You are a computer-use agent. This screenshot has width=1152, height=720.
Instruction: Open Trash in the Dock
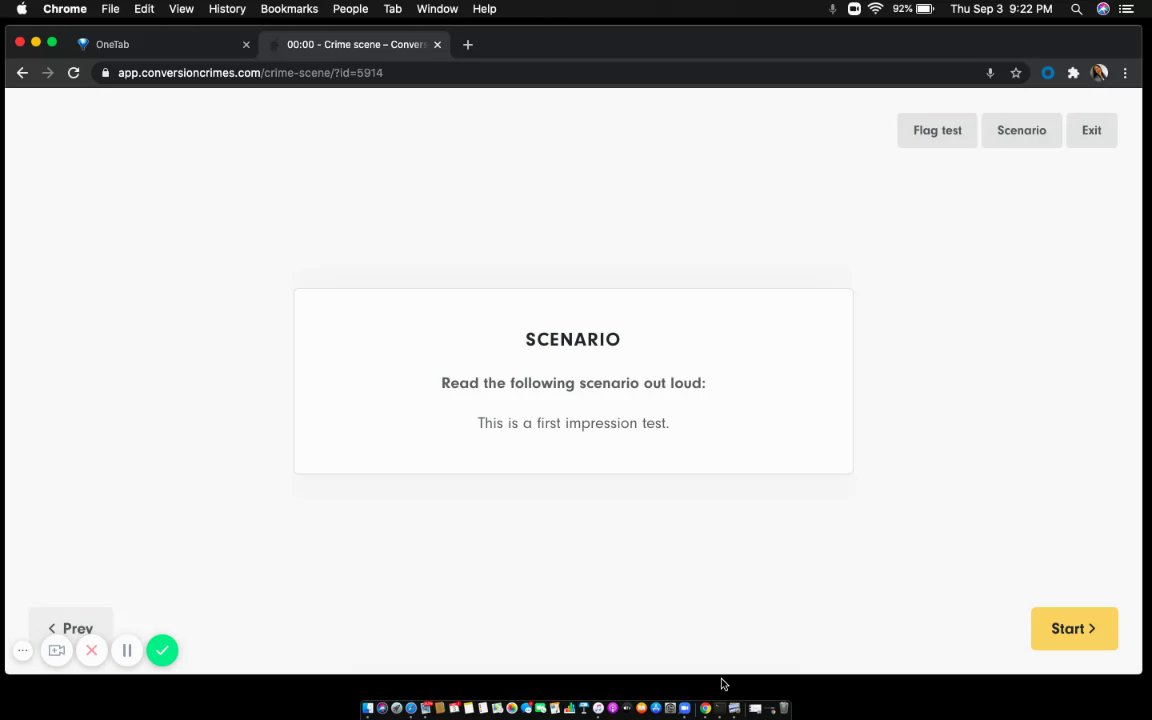(x=783, y=708)
